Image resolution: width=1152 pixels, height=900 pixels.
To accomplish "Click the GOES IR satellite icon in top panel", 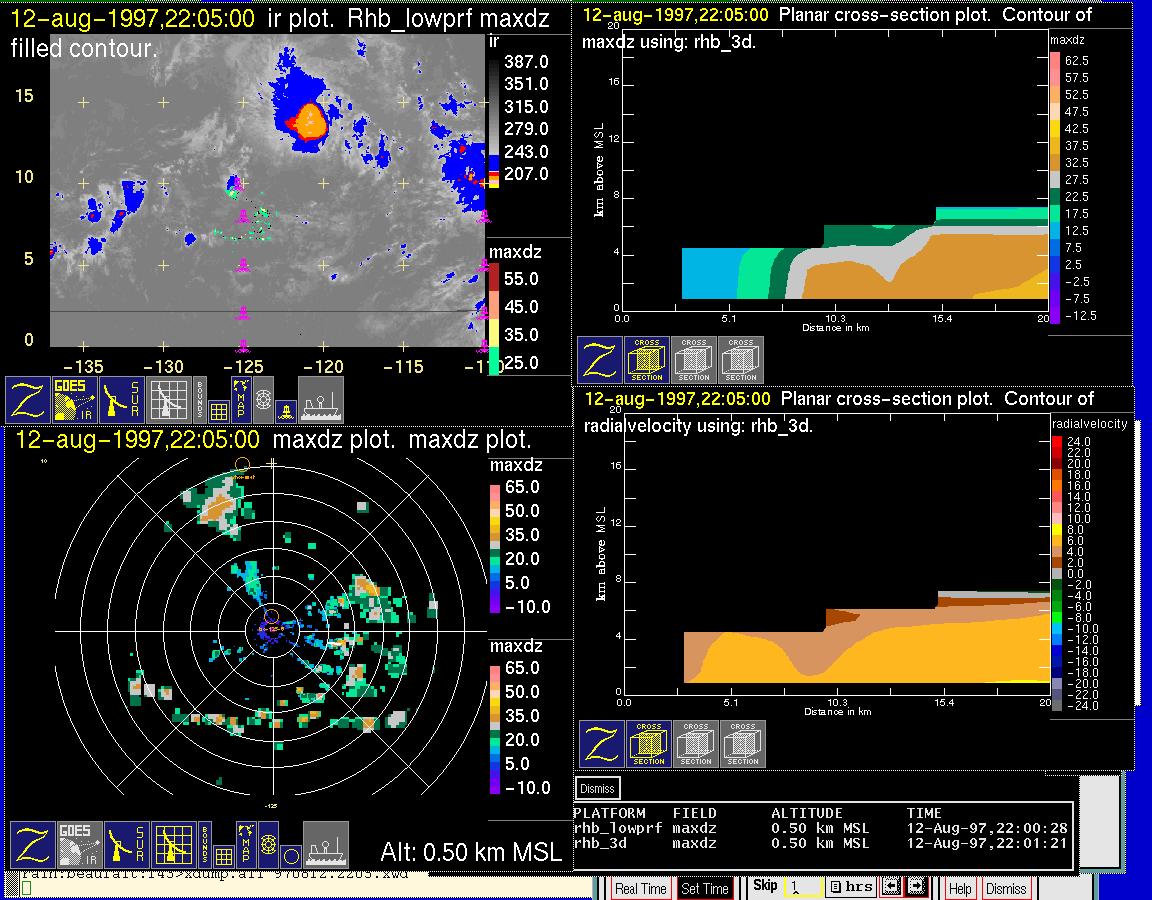I will point(76,400).
